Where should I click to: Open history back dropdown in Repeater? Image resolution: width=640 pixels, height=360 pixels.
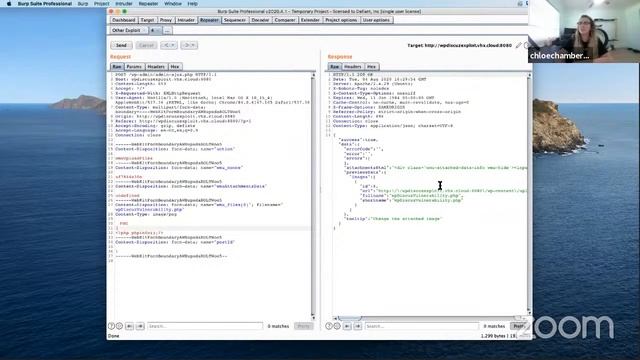point(169,45)
